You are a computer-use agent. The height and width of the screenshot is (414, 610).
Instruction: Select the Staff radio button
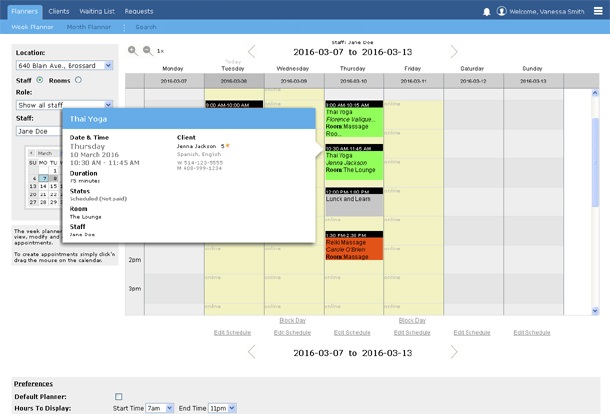40,80
